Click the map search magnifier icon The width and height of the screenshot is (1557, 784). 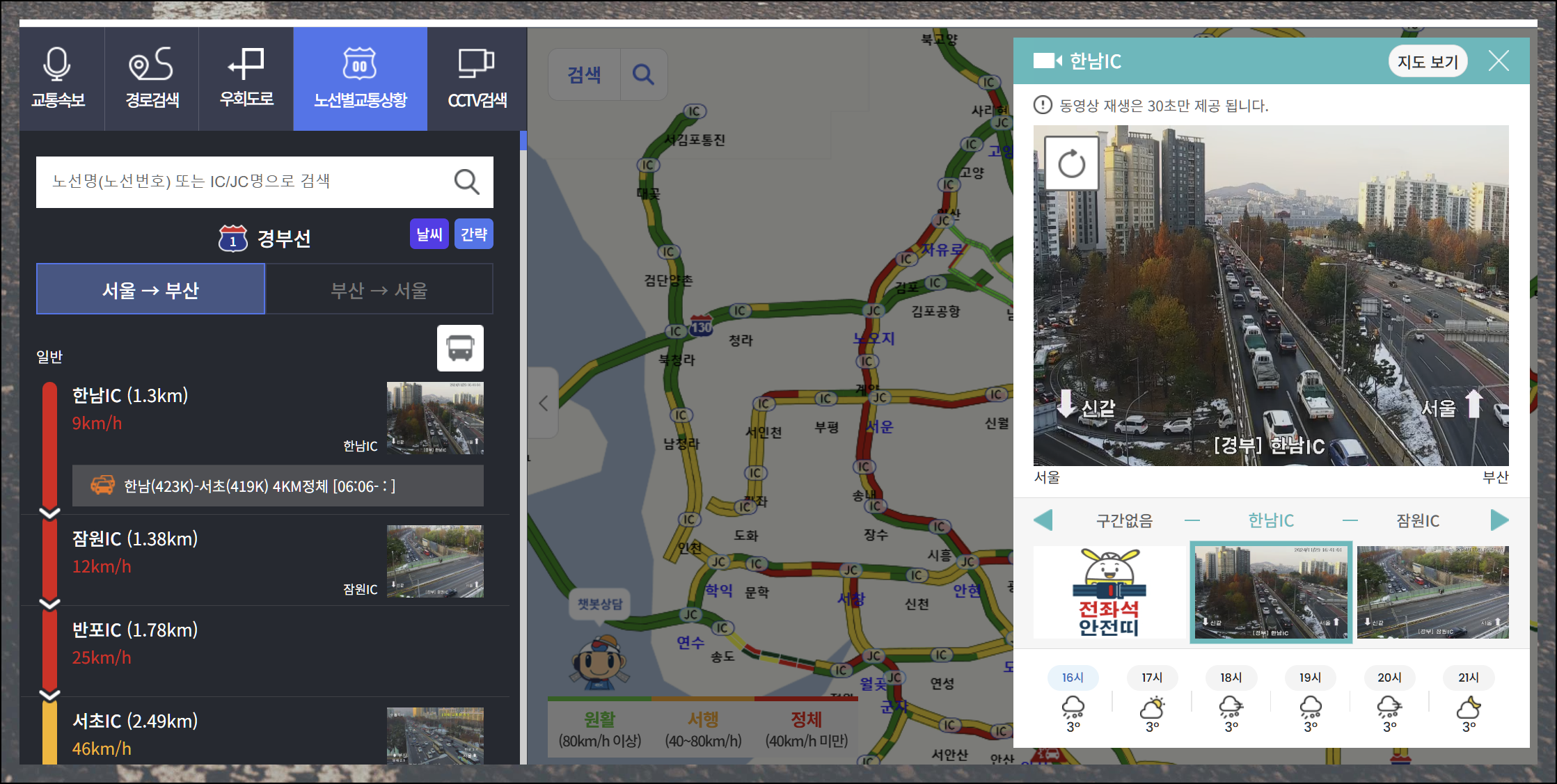pos(643,74)
